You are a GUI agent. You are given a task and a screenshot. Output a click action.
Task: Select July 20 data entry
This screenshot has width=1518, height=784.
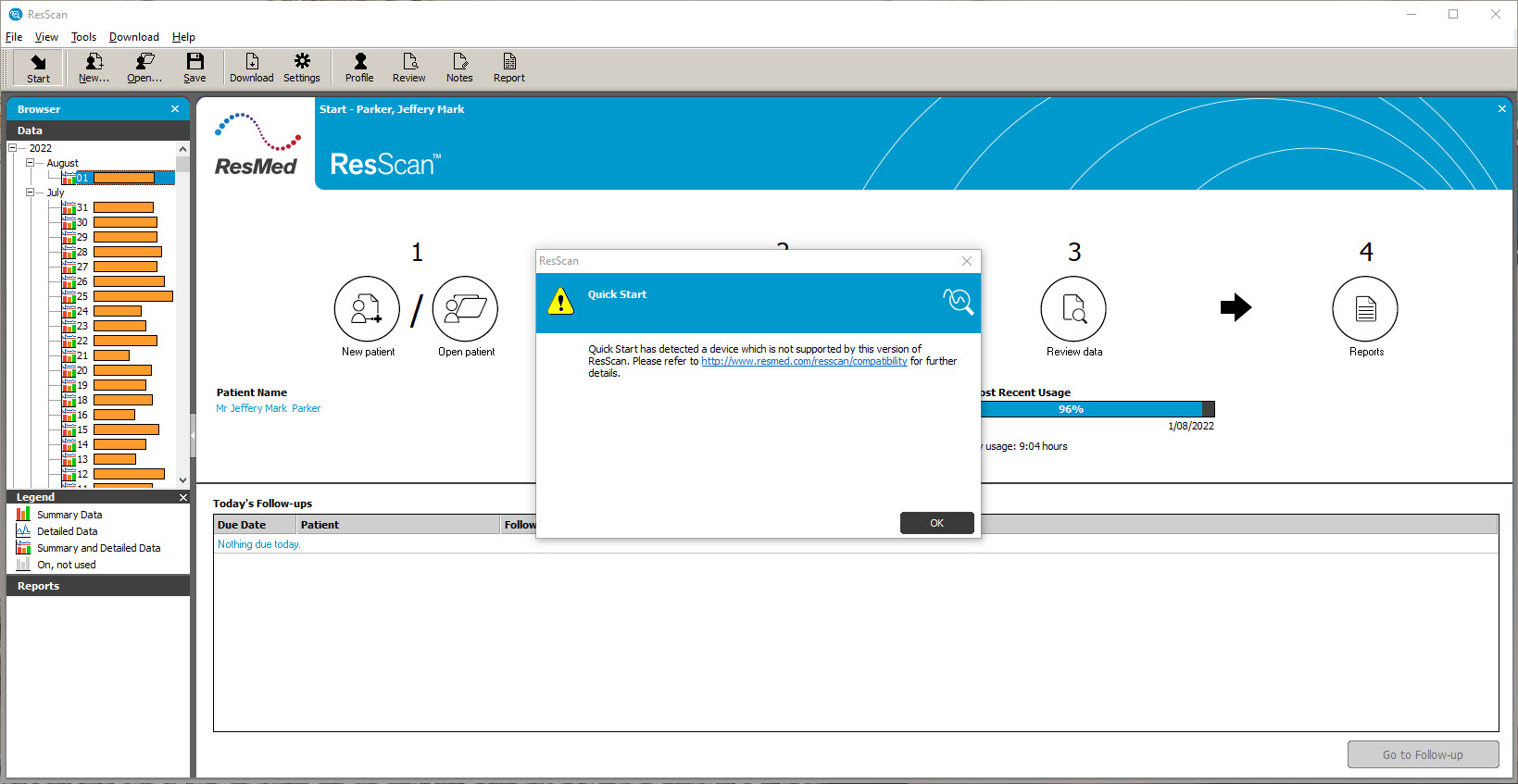tap(107, 370)
